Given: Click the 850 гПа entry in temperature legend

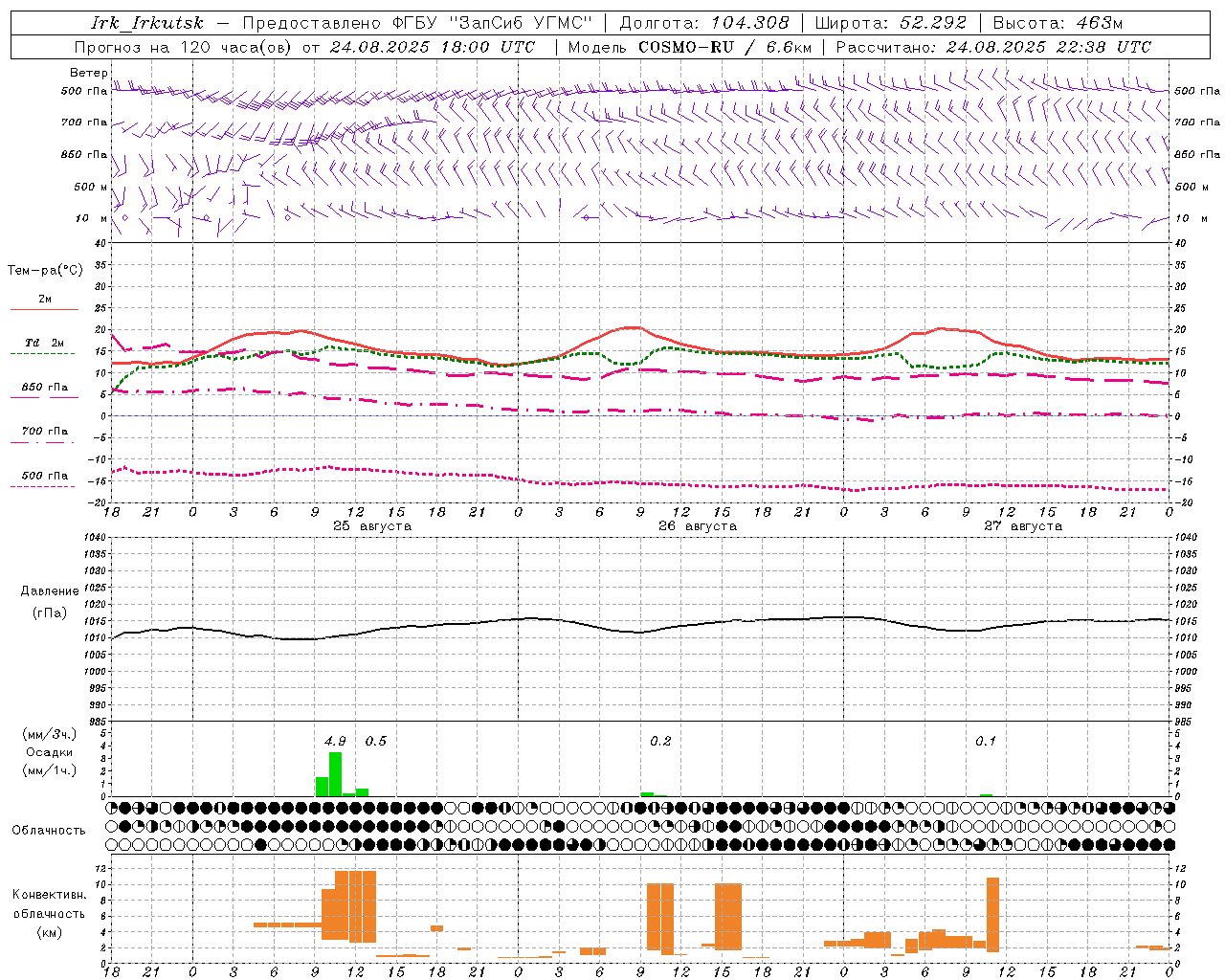Looking at the screenshot, I should click(x=44, y=388).
